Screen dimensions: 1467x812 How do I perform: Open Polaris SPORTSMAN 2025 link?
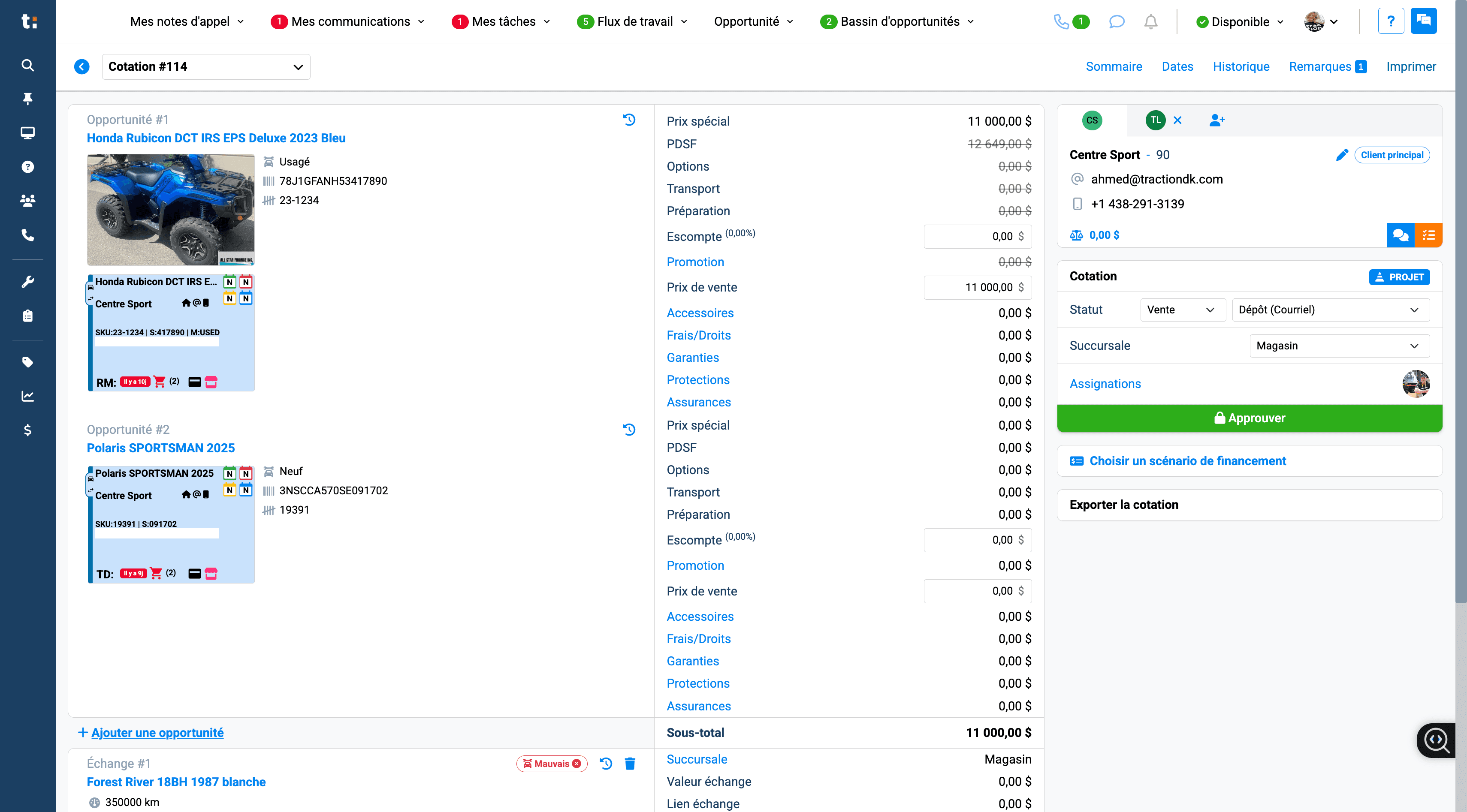point(160,448)
